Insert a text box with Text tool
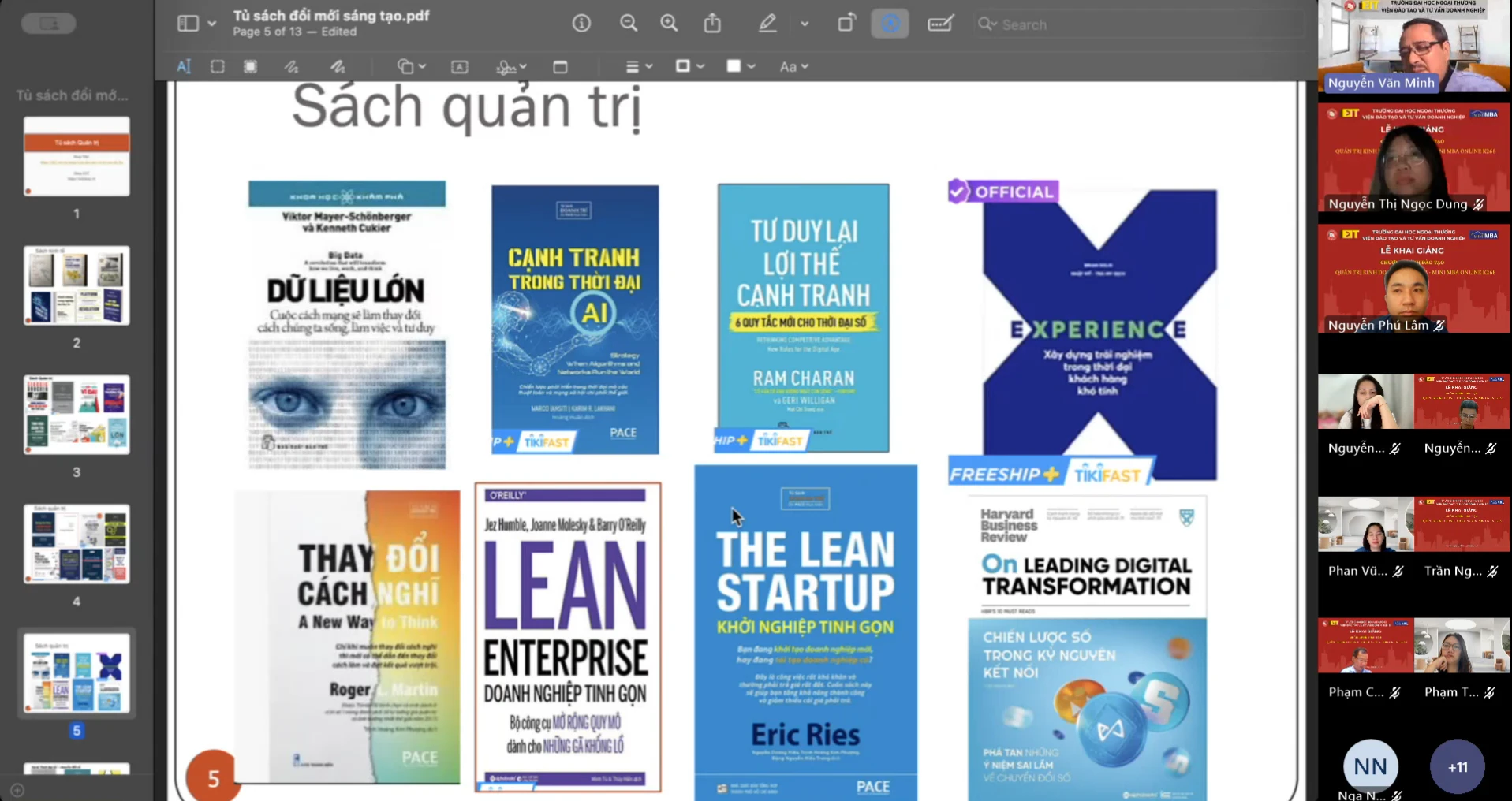The image size is (1512, 801). point(460,67)
